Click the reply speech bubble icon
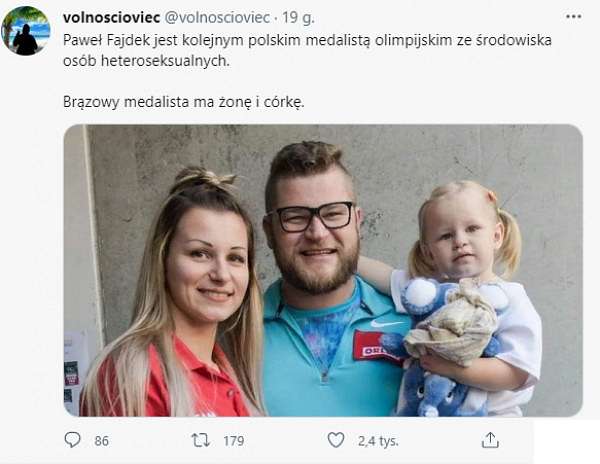Image resolution: width=600 pixels, height=464 pixels. (72, 440)
